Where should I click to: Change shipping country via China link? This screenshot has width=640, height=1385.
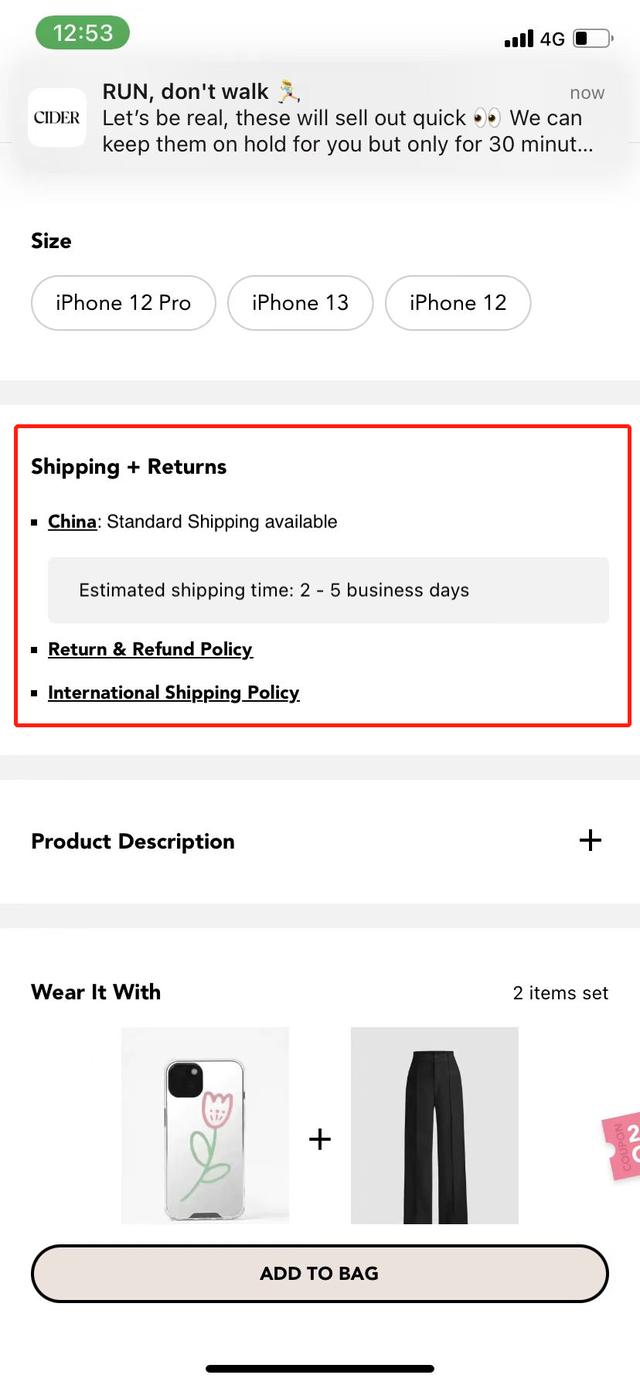[72, 521]
